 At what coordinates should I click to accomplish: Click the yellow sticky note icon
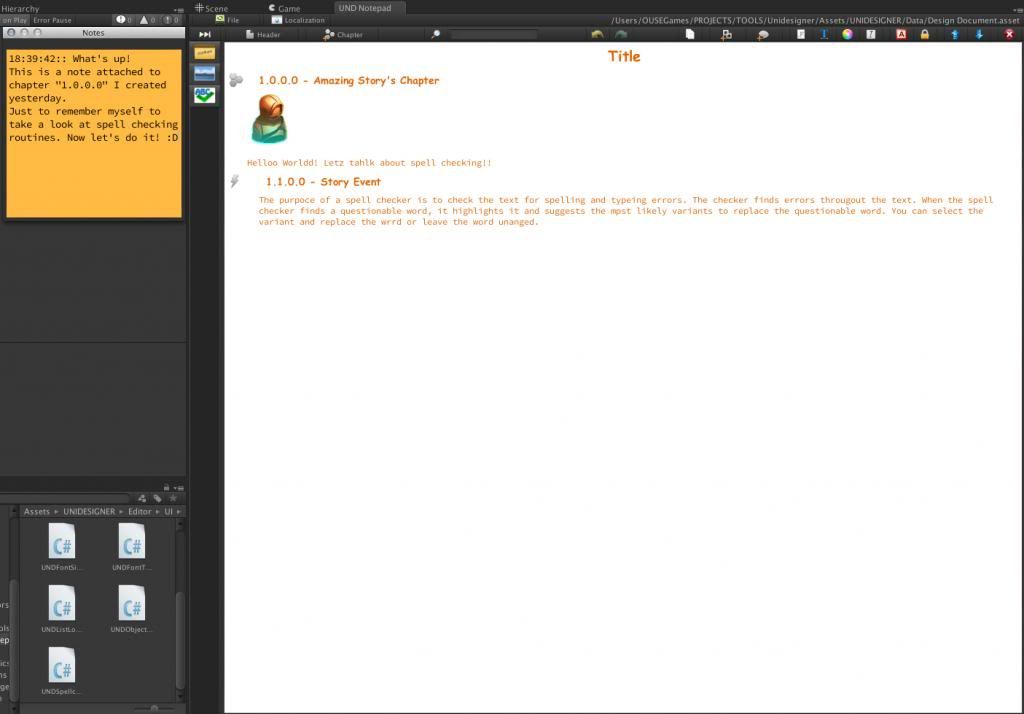click(204, 52)
